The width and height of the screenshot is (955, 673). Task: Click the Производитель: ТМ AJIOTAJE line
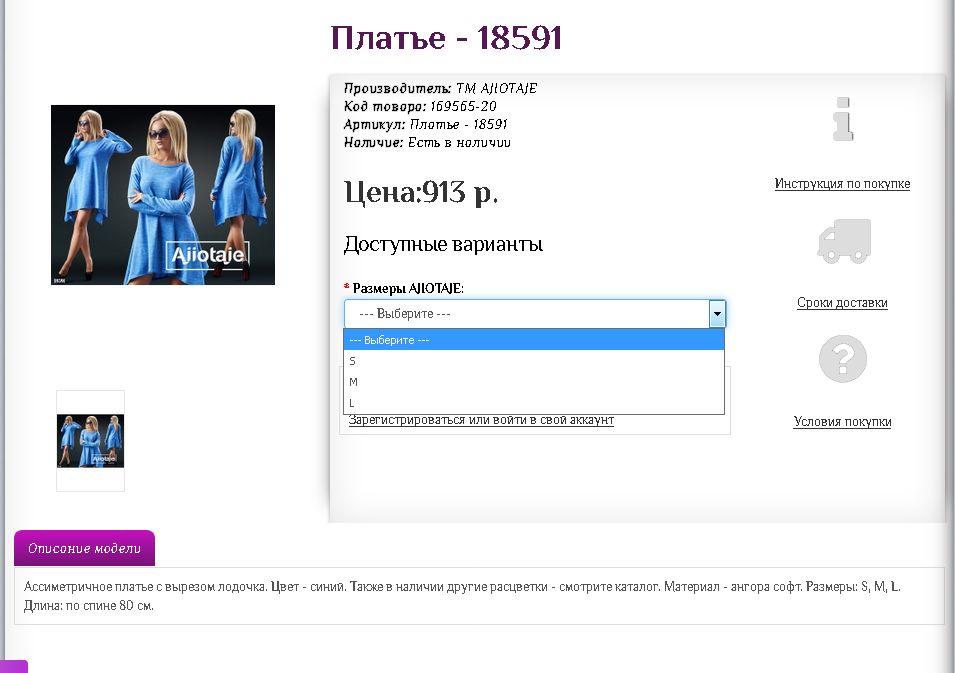coord(440,89)
